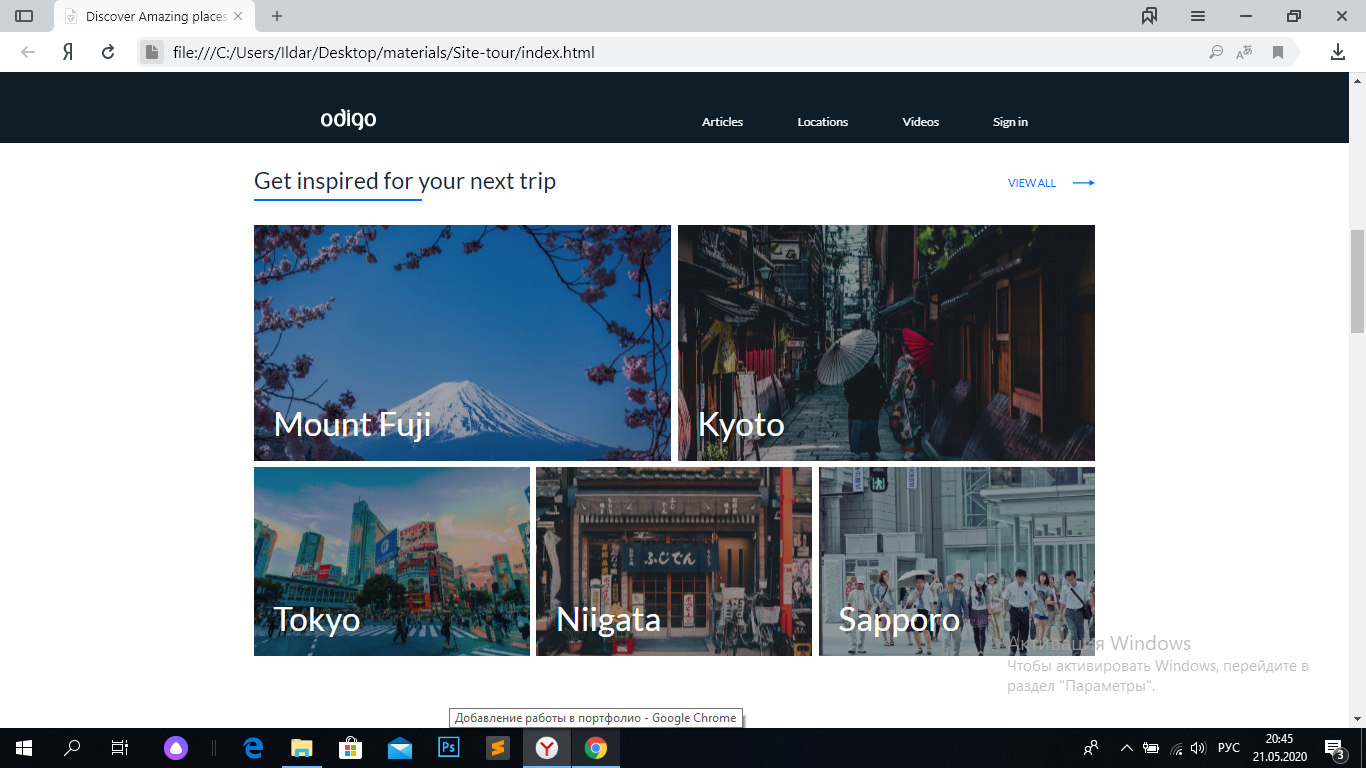Click the VIEW ALL link
Image resolution: width=1366 pixels, height=768 pixels.
(1032, 183)
